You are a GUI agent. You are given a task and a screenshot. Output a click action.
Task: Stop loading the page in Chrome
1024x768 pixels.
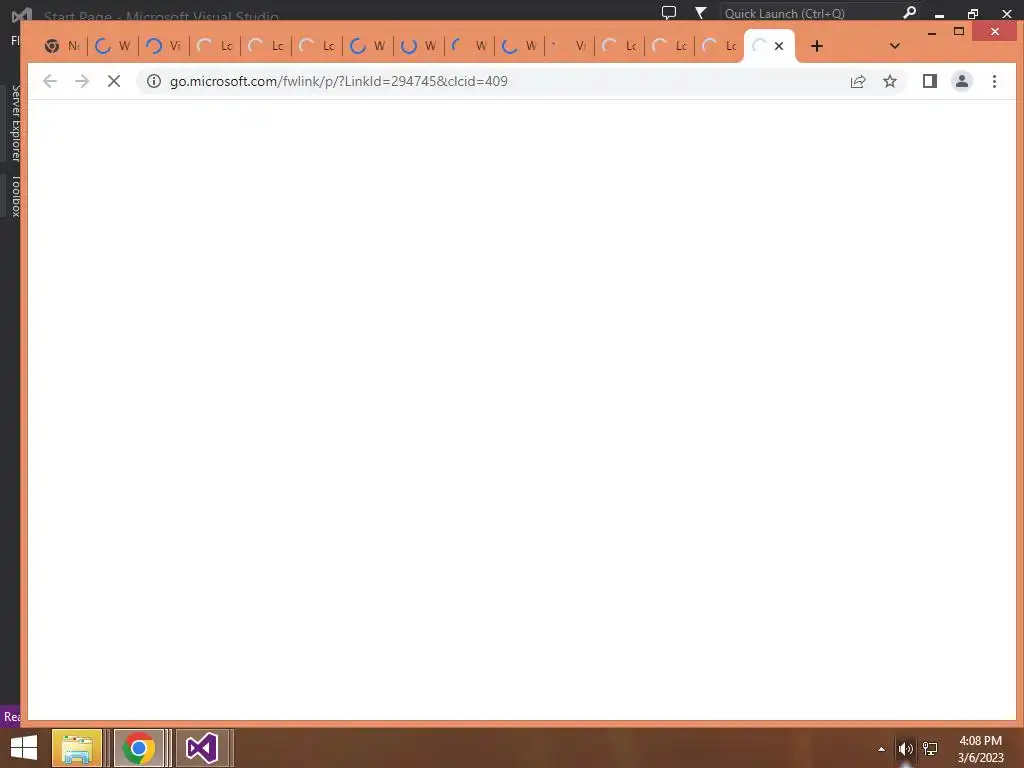coord(114,81)
